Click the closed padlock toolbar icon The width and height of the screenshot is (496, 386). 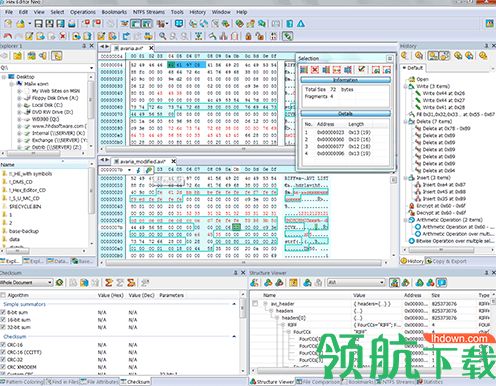[x=248, y=36]
